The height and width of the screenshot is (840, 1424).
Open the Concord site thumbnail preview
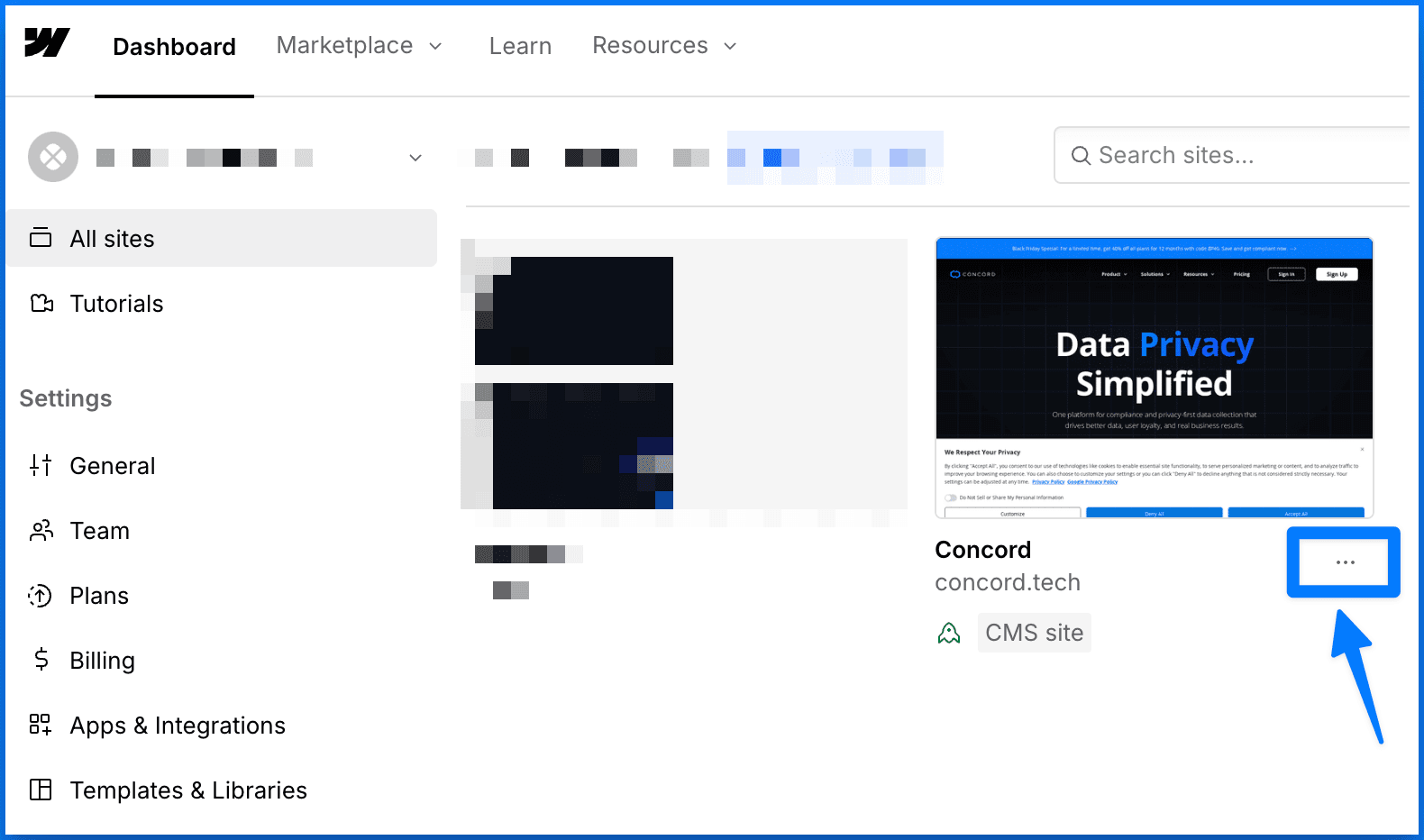1154,378
